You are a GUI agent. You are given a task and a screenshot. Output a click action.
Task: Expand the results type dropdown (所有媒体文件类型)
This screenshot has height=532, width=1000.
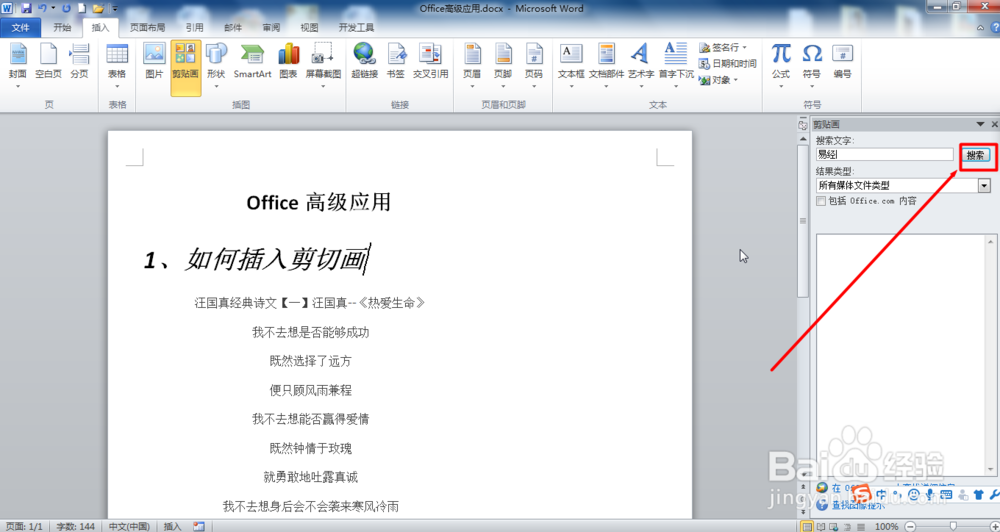[x=985, y=186]
